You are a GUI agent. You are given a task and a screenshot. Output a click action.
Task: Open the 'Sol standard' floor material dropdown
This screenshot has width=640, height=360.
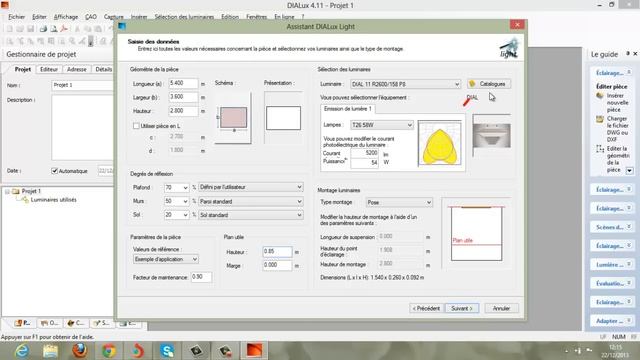coord(251,215)
